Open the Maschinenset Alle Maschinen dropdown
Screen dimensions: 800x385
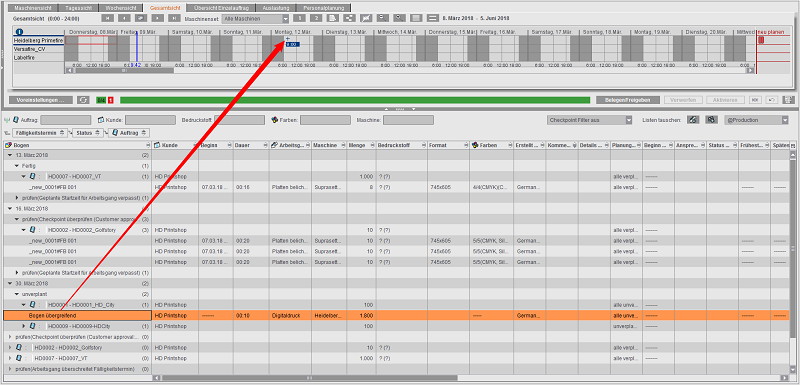[256, 18]
